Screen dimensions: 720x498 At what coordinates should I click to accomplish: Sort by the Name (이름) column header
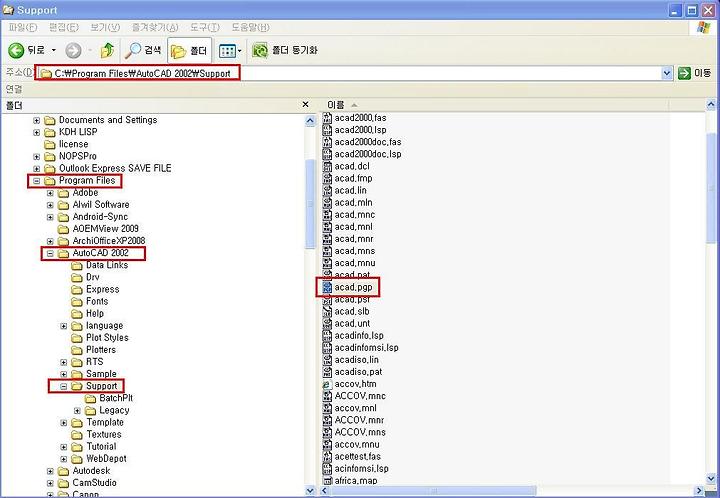(336, 105)
